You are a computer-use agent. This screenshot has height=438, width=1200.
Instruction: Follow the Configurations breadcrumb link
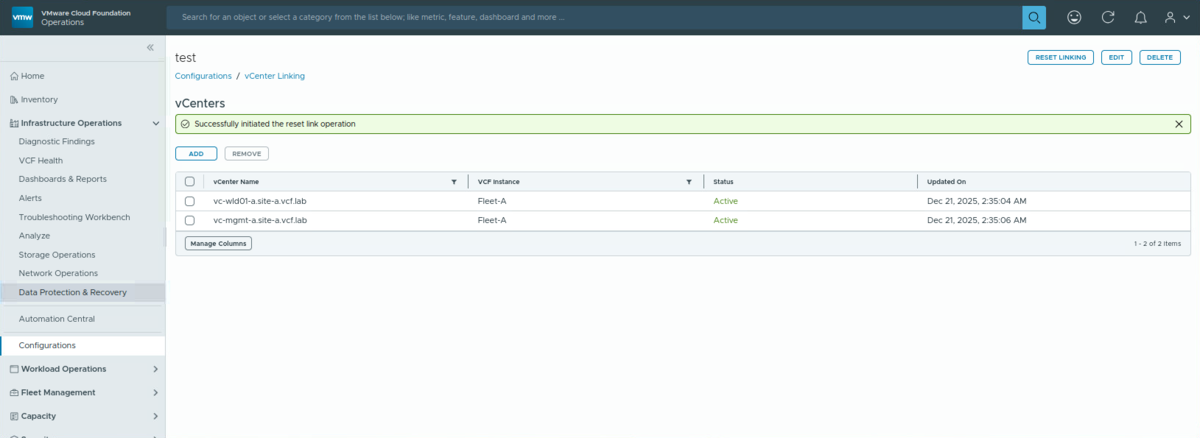click(x=203, y=76)
